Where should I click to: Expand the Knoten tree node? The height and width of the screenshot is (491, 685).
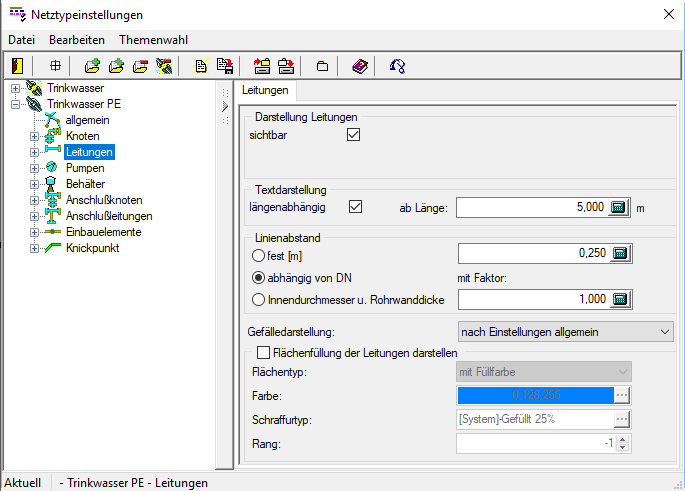(35, 136)
